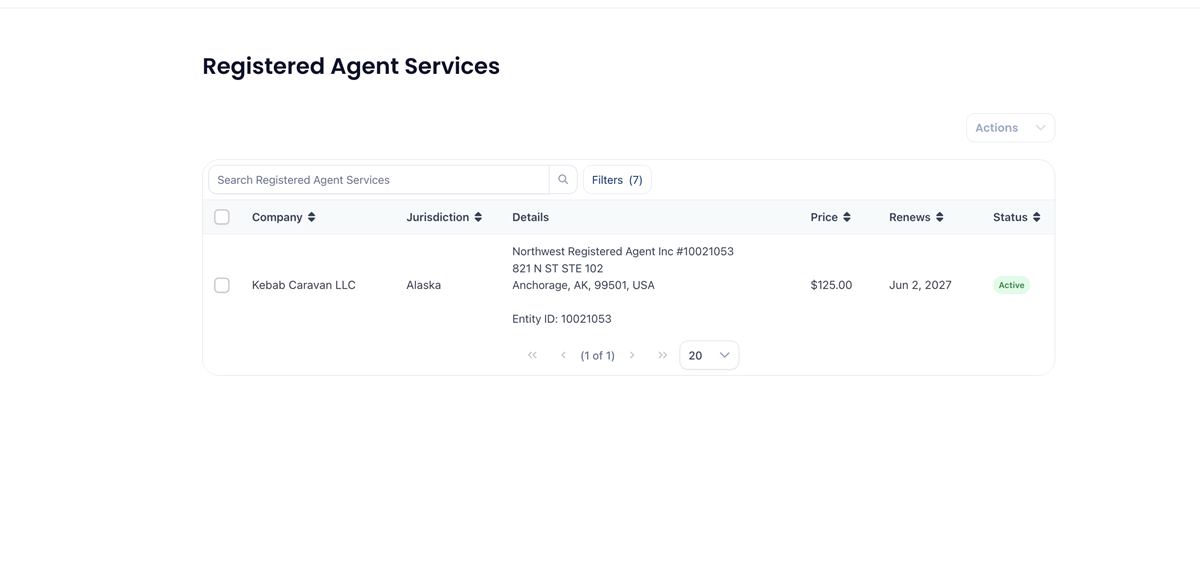This screenshot has height=580, width=1200.
Task: Click Anchorage, AK, 99501, USA text
Action: 584,285
